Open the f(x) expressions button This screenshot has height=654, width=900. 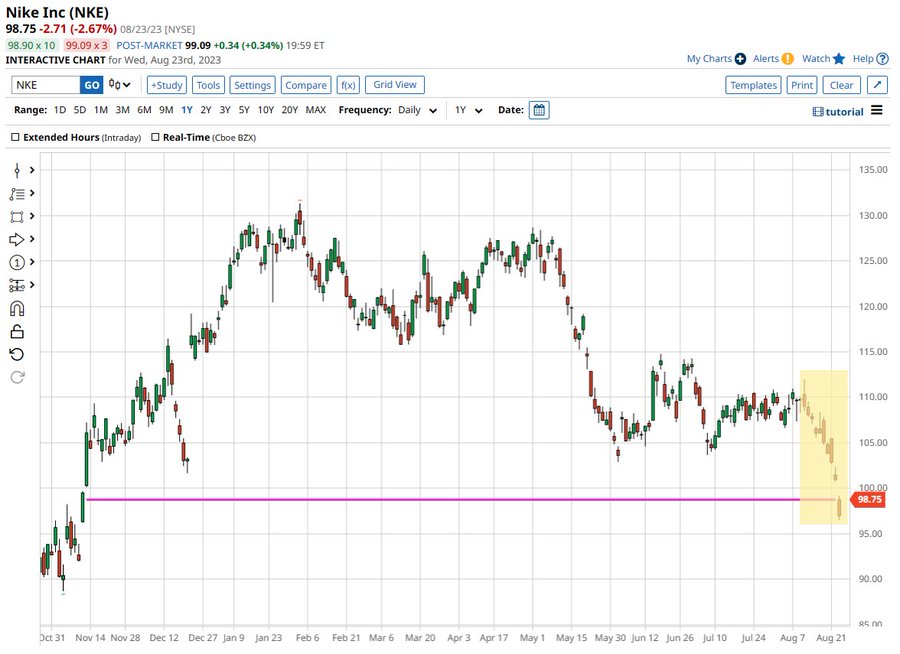[348, 85]
